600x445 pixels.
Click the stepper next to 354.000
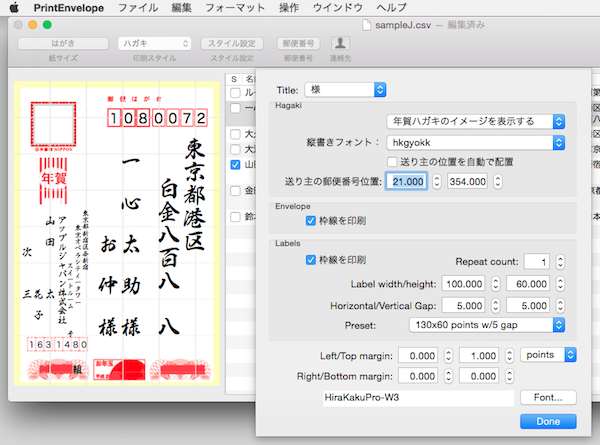497,181
